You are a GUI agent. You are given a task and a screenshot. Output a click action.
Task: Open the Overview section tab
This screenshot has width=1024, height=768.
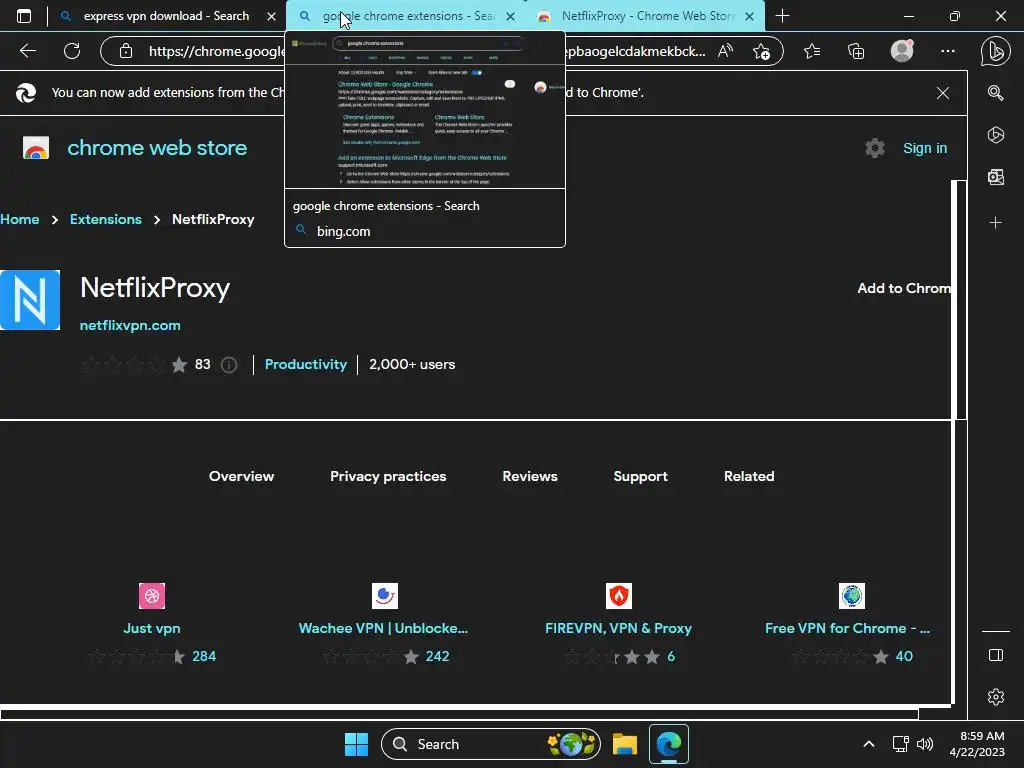(x=241, y=476)
